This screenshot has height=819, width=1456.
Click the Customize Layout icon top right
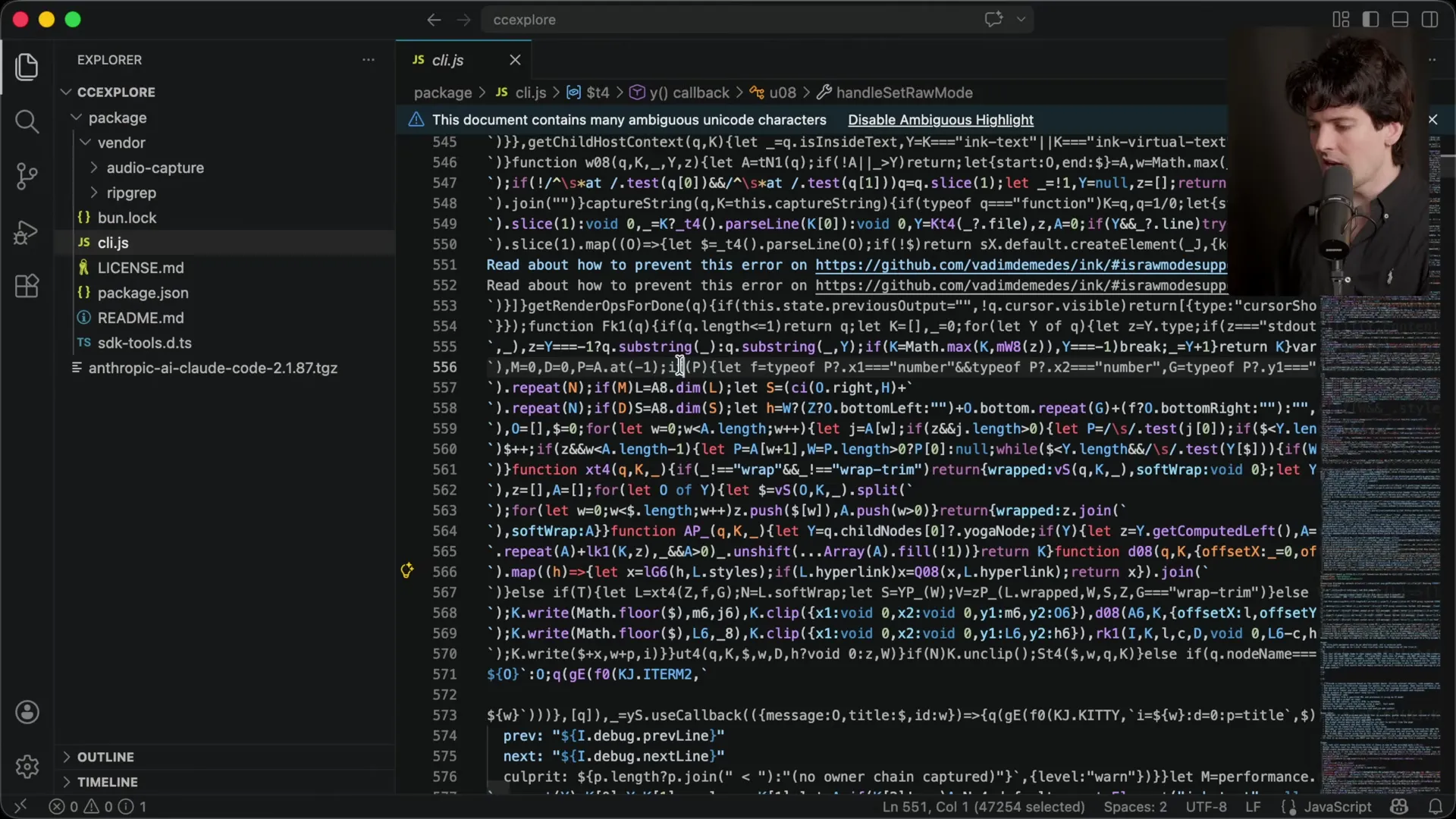click(1340, 19)
